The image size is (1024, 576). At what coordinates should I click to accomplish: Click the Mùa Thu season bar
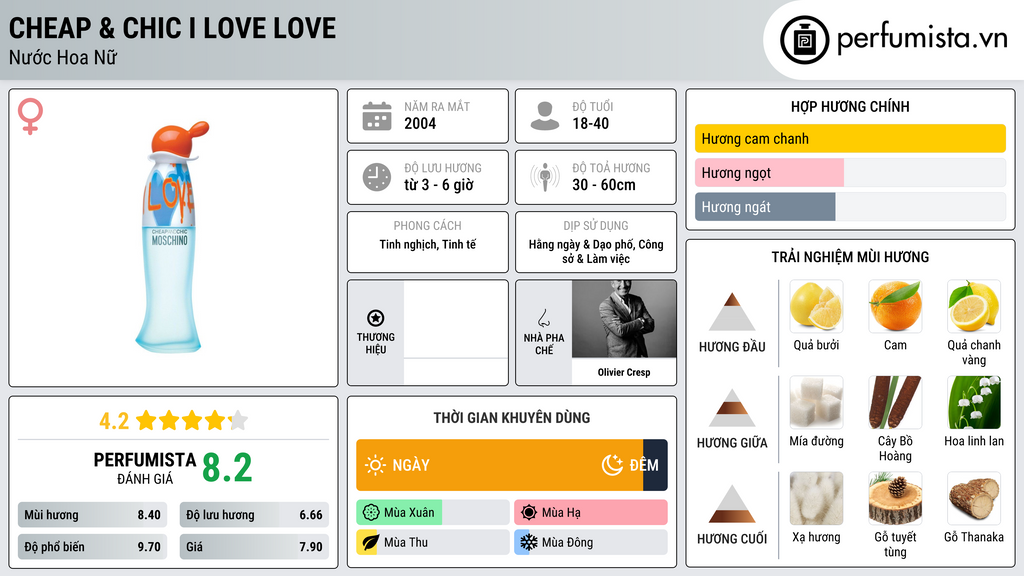pos(432,543)
